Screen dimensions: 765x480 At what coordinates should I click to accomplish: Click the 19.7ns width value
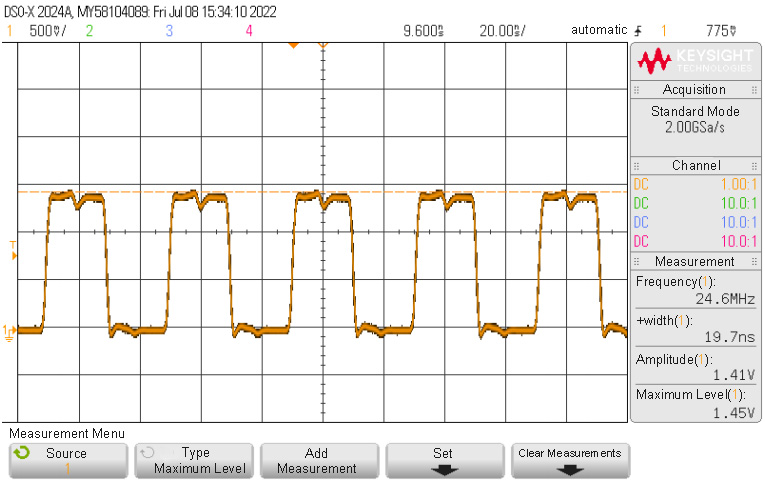click(730, 337)
